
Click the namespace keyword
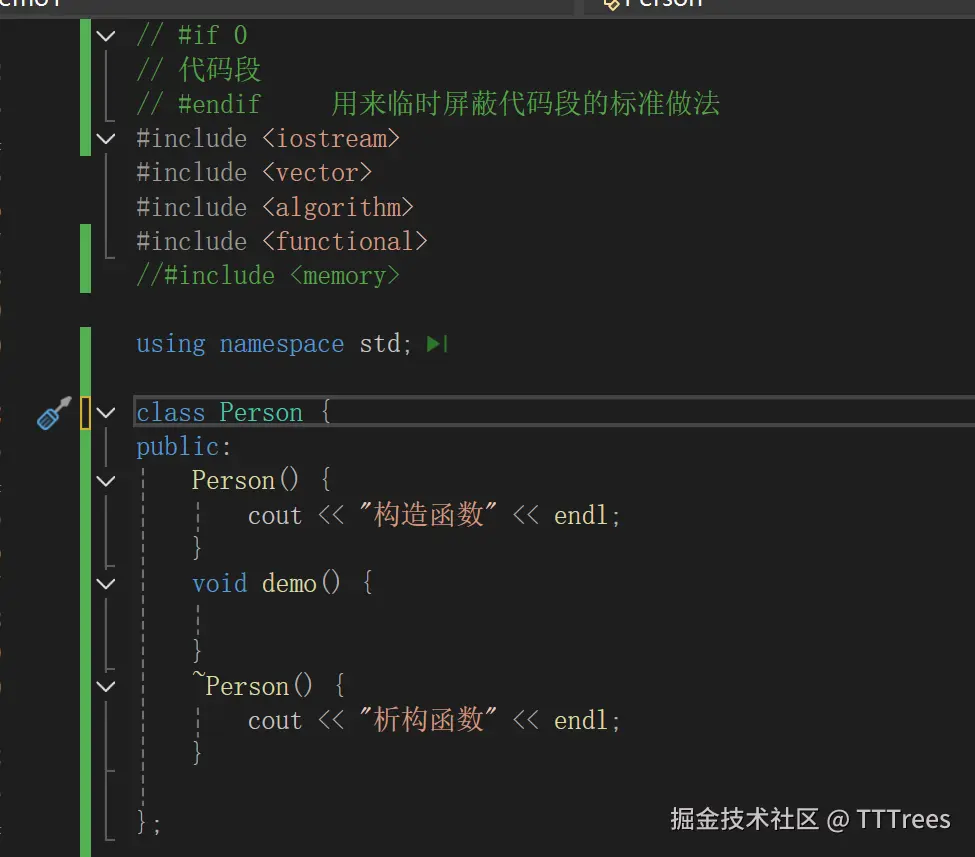281,344
